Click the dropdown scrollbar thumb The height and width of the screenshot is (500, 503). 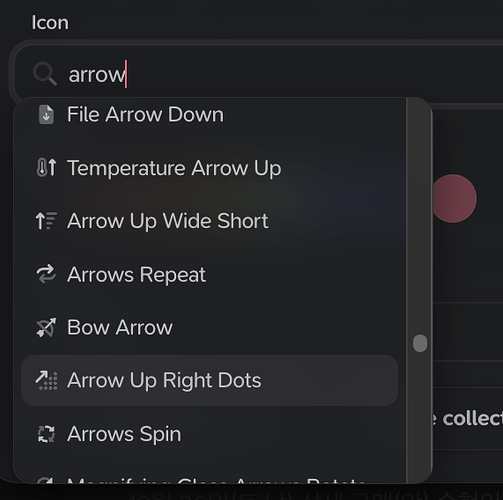[x=420, y=343]
